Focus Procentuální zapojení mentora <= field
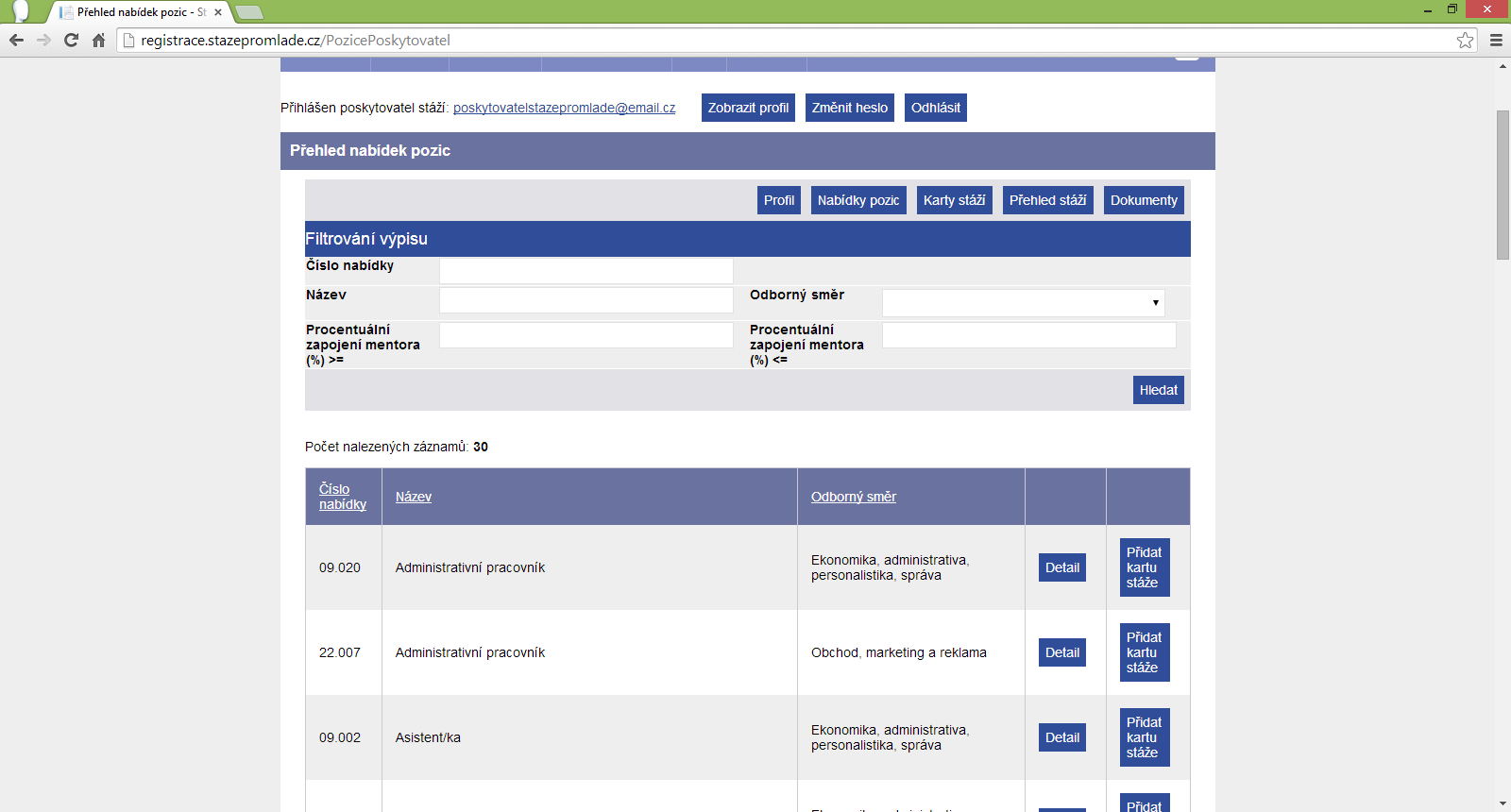 pyautogui.click(x=1029, y=335)
